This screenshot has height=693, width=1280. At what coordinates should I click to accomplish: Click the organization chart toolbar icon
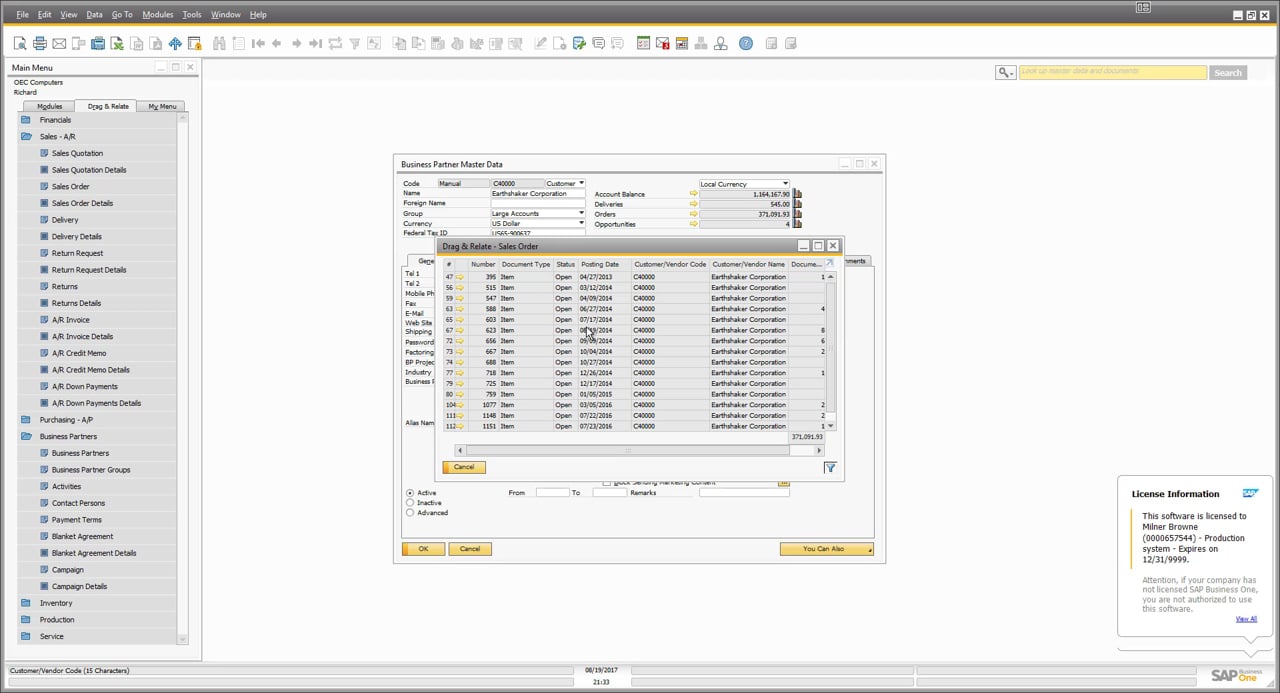click(x=701, y=43)
